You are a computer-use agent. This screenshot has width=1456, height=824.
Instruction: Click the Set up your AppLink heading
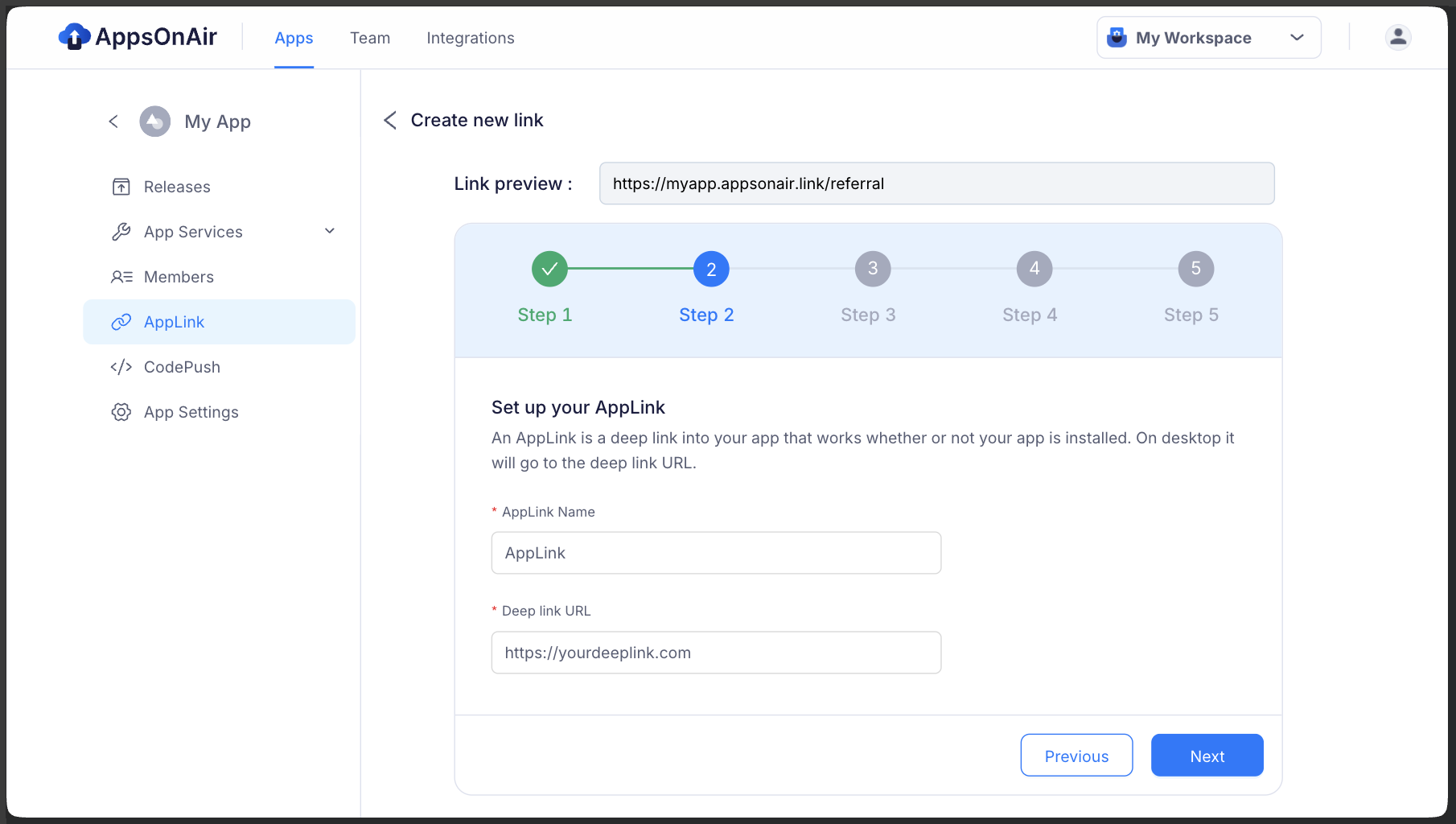(x=578, y=407)
